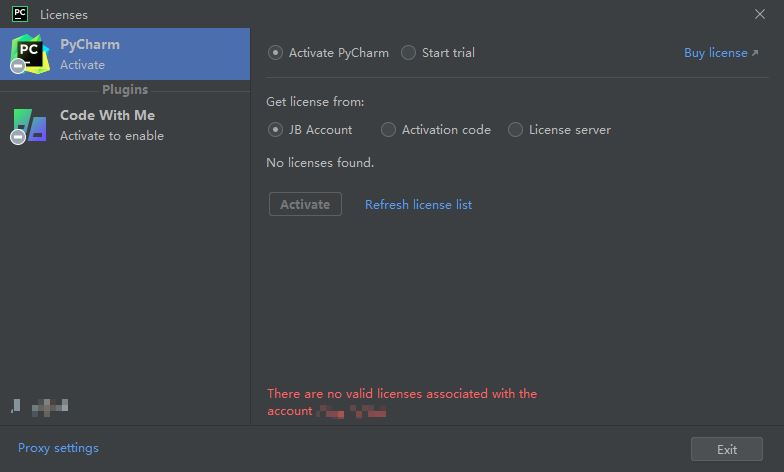The image size is (784, 472).
Task: Open the Buy license link
Action: pos(716,52)
